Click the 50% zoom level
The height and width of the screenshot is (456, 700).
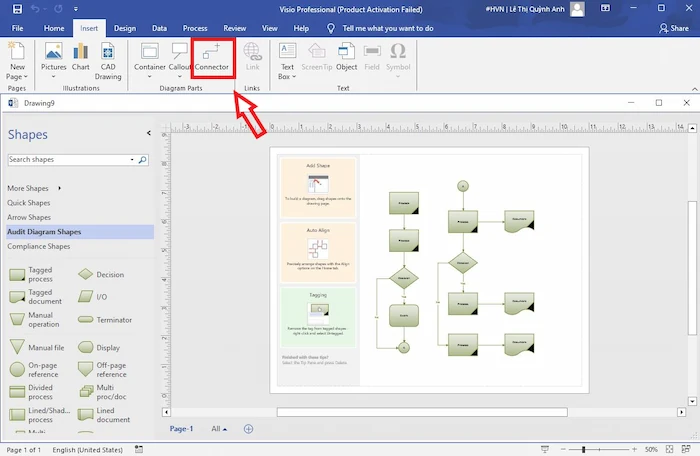[651, 449]
